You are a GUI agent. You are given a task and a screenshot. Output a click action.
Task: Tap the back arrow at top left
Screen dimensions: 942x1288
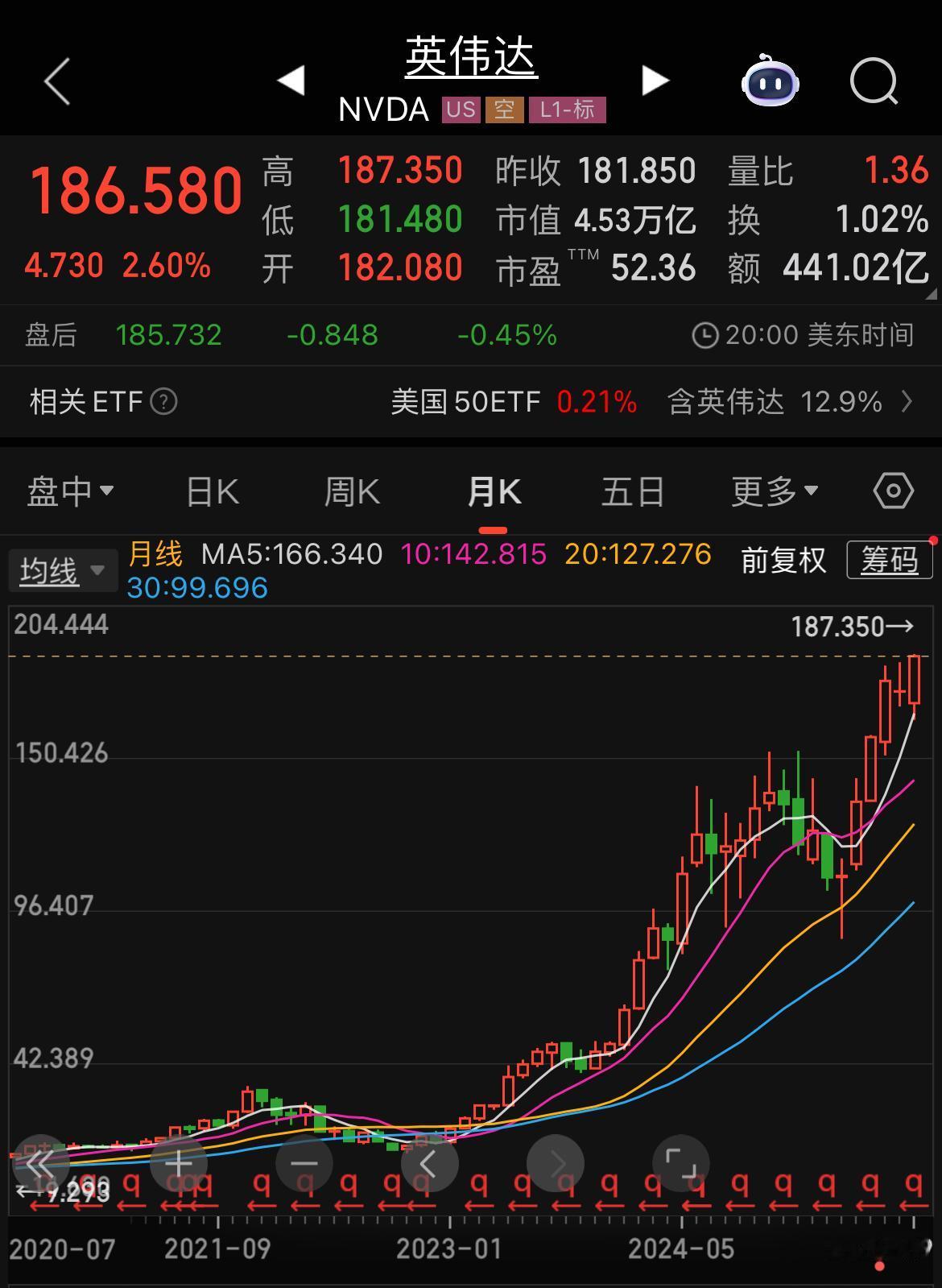[x=57, y=81]
